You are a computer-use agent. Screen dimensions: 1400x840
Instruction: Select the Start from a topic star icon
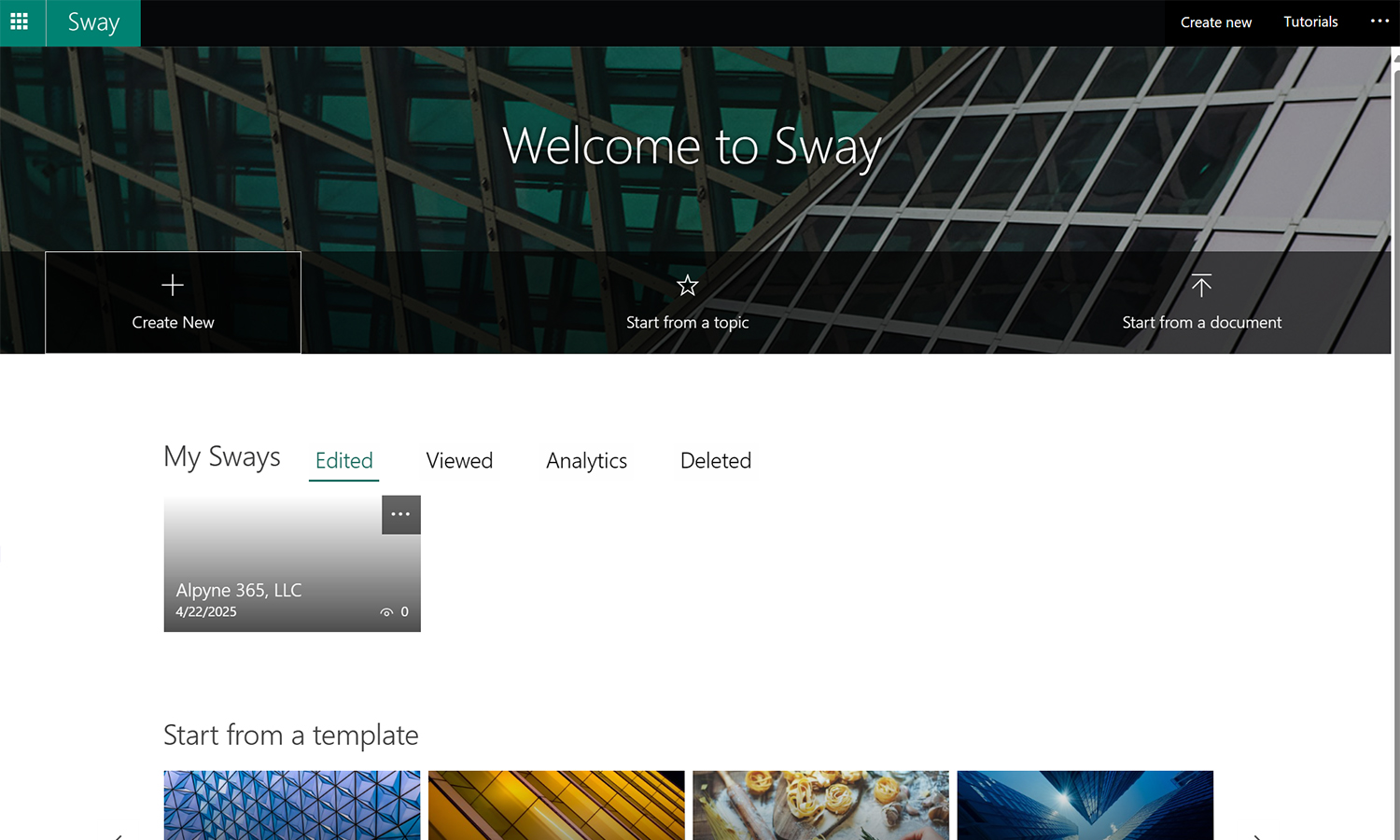687,286
